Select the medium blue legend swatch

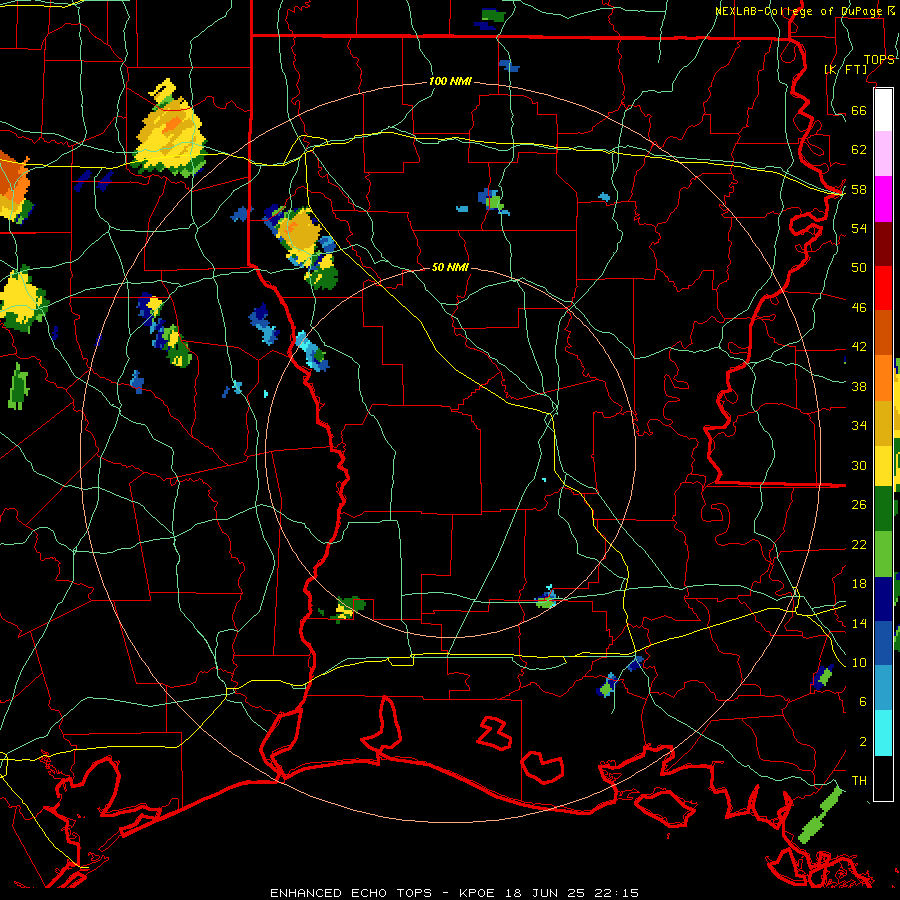pyautogui.click(x=883, y=643)
